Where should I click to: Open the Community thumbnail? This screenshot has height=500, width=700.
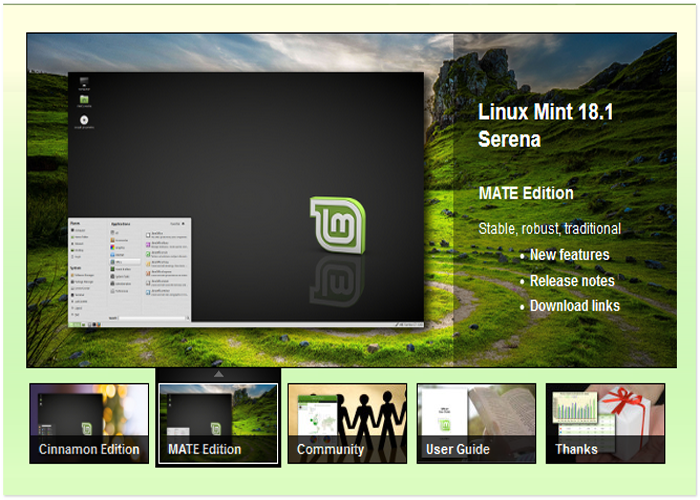click(x=347, y=423)
